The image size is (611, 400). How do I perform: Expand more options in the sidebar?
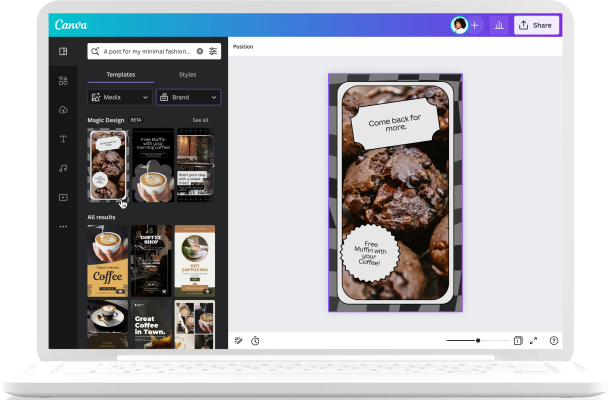pyautogui.click(x=63, y=226)
